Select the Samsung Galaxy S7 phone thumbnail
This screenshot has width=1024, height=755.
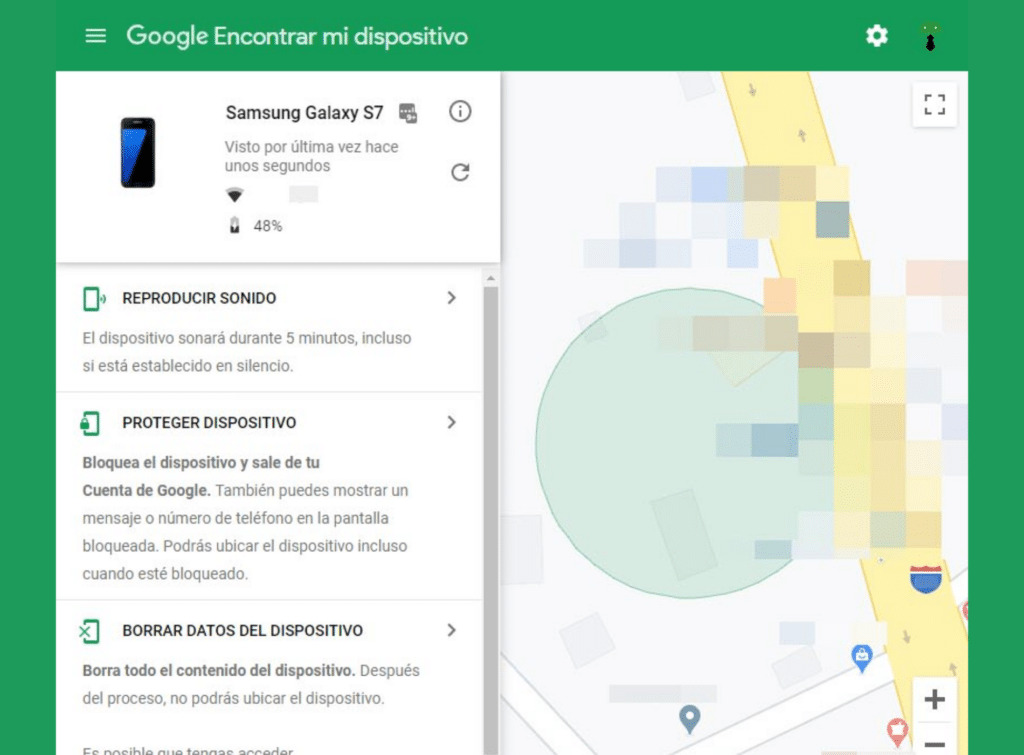pyautogui.click(x=138, y=153)
